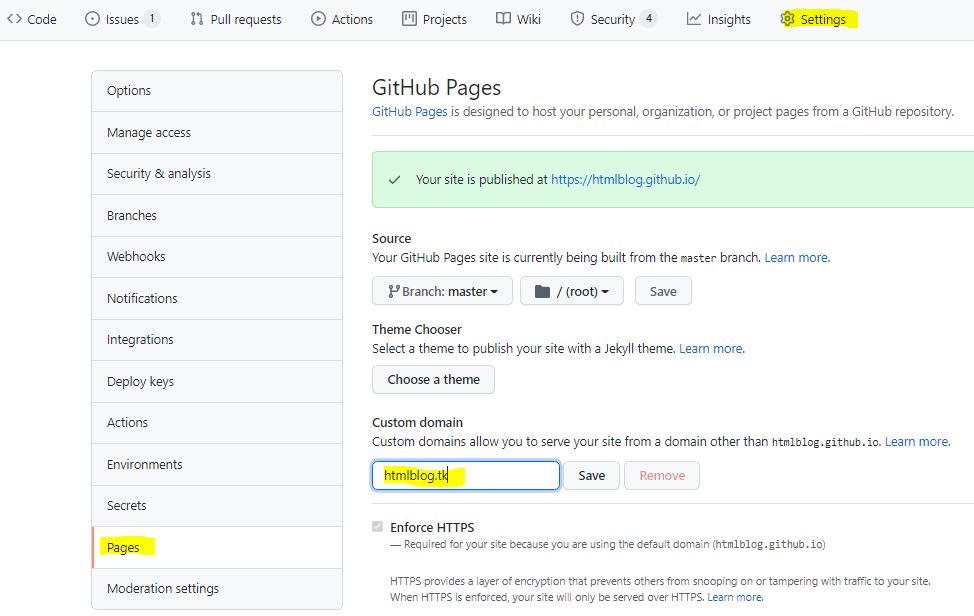The width and height of the screenshot is (974, 616).
Task: Toggle the Enforce HTTPS checkbox
Action: pyautogui.click(x=377, y=528)
